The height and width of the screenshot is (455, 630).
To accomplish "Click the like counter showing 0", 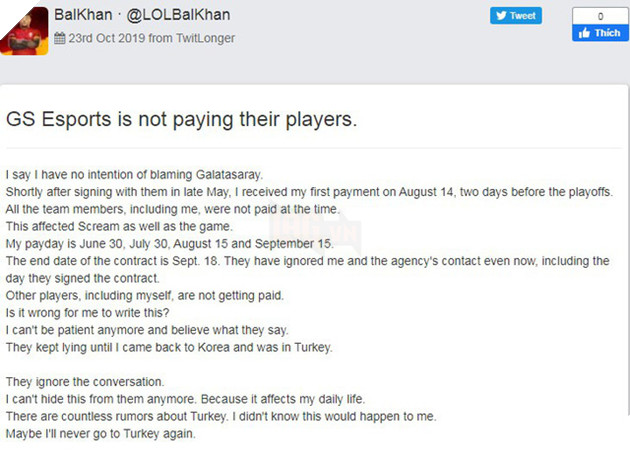I will 600,16.
